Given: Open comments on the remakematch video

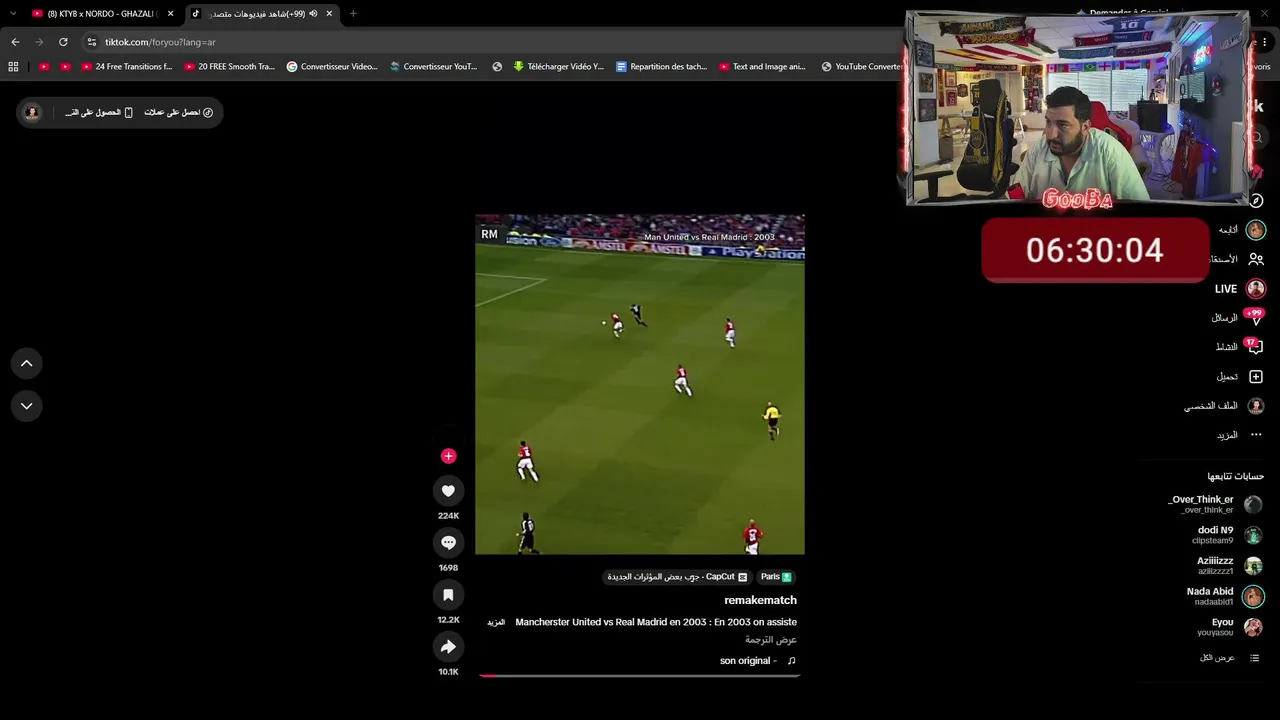Looking at the screenshot, I should (x=448, y=543).
